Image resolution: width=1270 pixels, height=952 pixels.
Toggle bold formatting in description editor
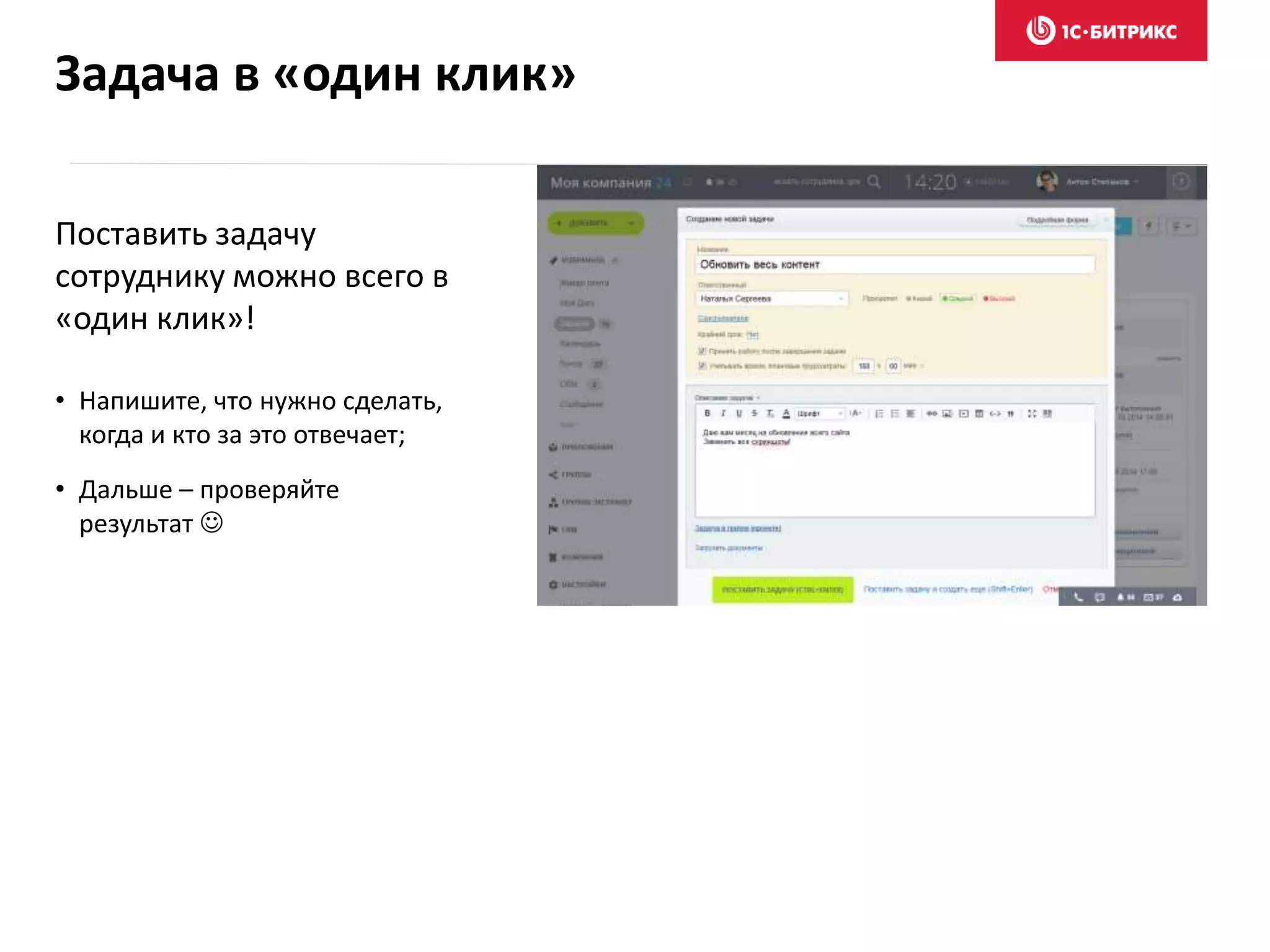point(707,413)
